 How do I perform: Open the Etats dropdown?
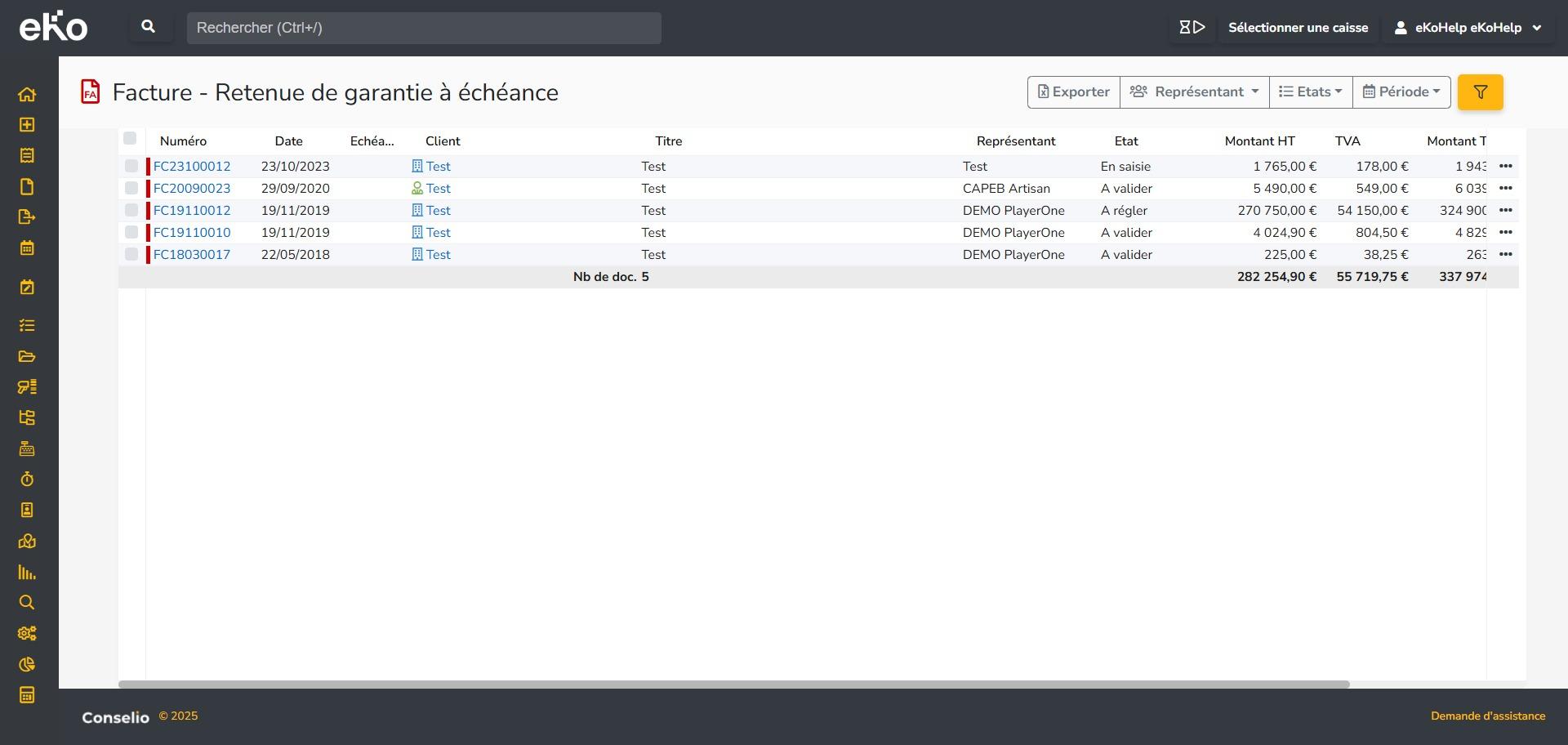(1310, 92)
